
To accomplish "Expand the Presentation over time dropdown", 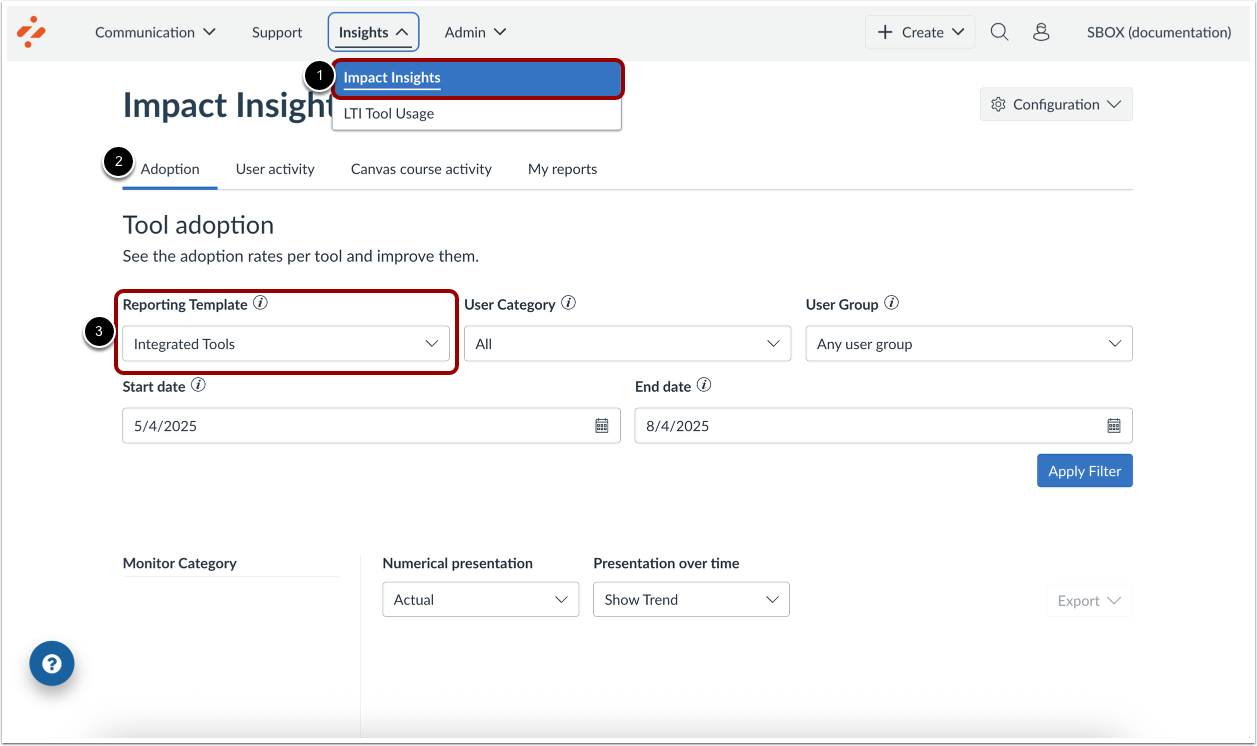I will pos(690,599).
